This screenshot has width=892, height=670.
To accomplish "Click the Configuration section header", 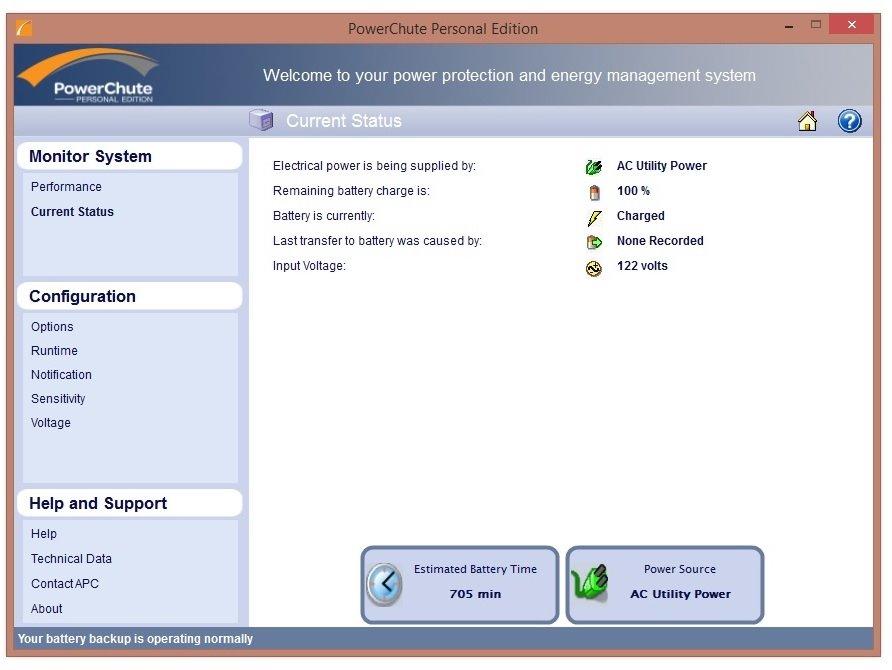I will [130, 296].
